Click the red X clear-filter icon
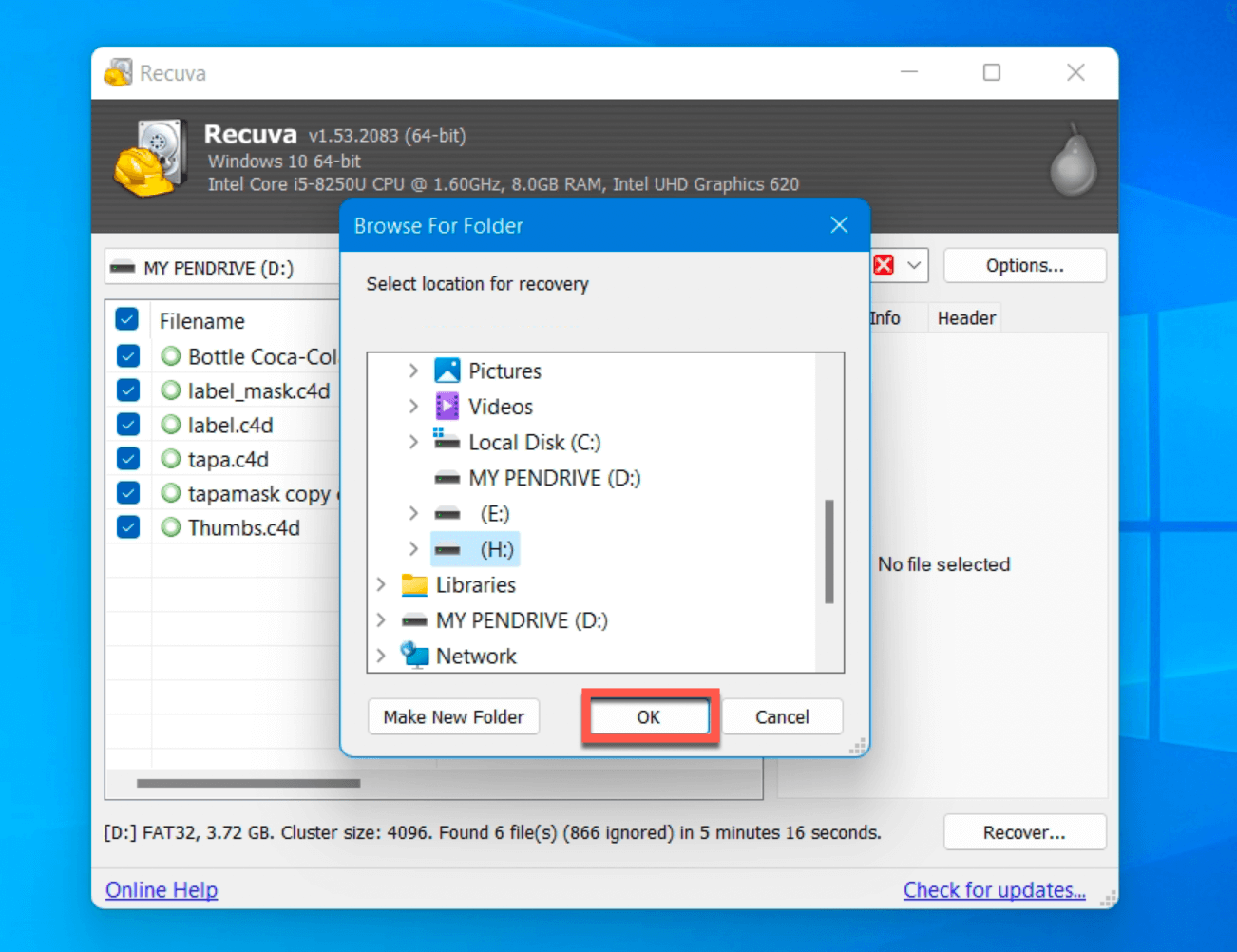 click(x=884, y=265)
